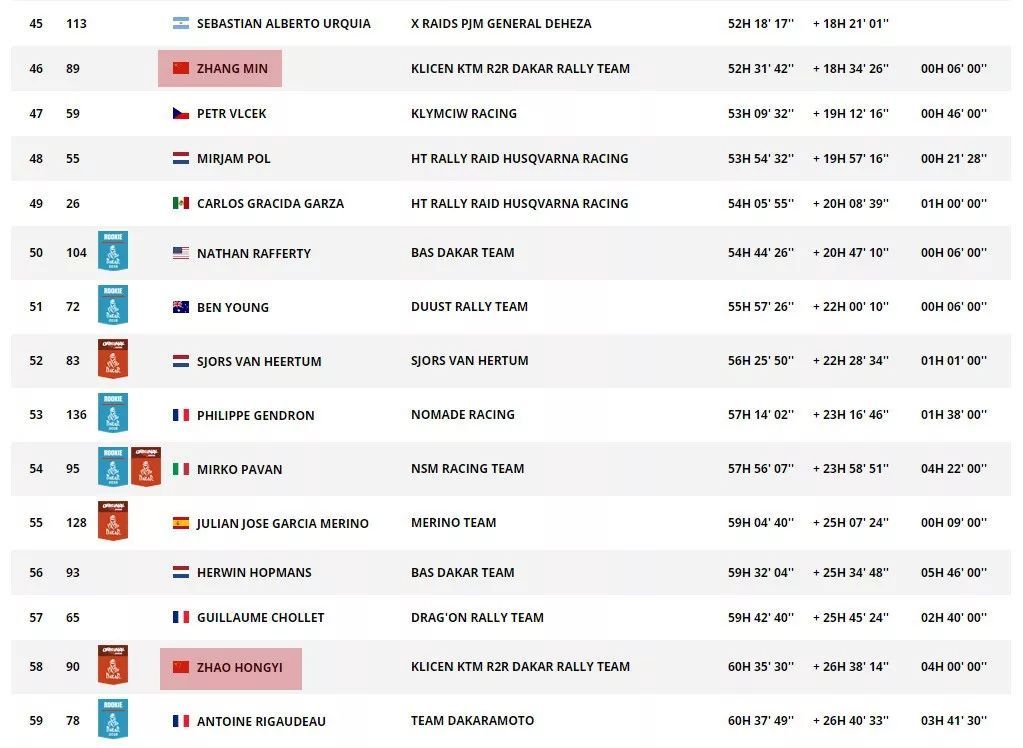Click the orange Original badge next to Mirko Pavan
Image resolution: width=1023 pixels, height=748 pixels.
146,467
